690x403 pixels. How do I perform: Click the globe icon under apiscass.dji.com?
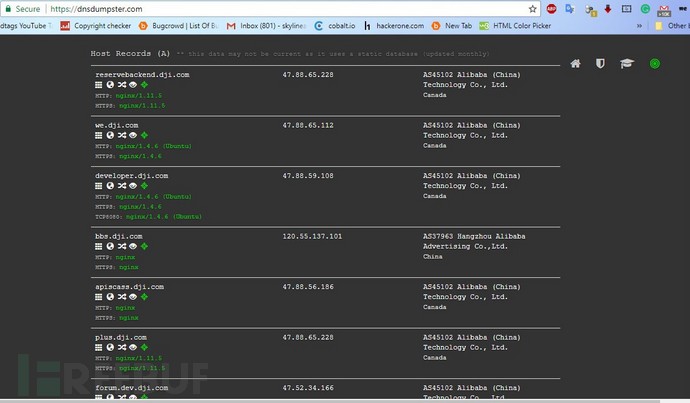[x=110, y=297]
